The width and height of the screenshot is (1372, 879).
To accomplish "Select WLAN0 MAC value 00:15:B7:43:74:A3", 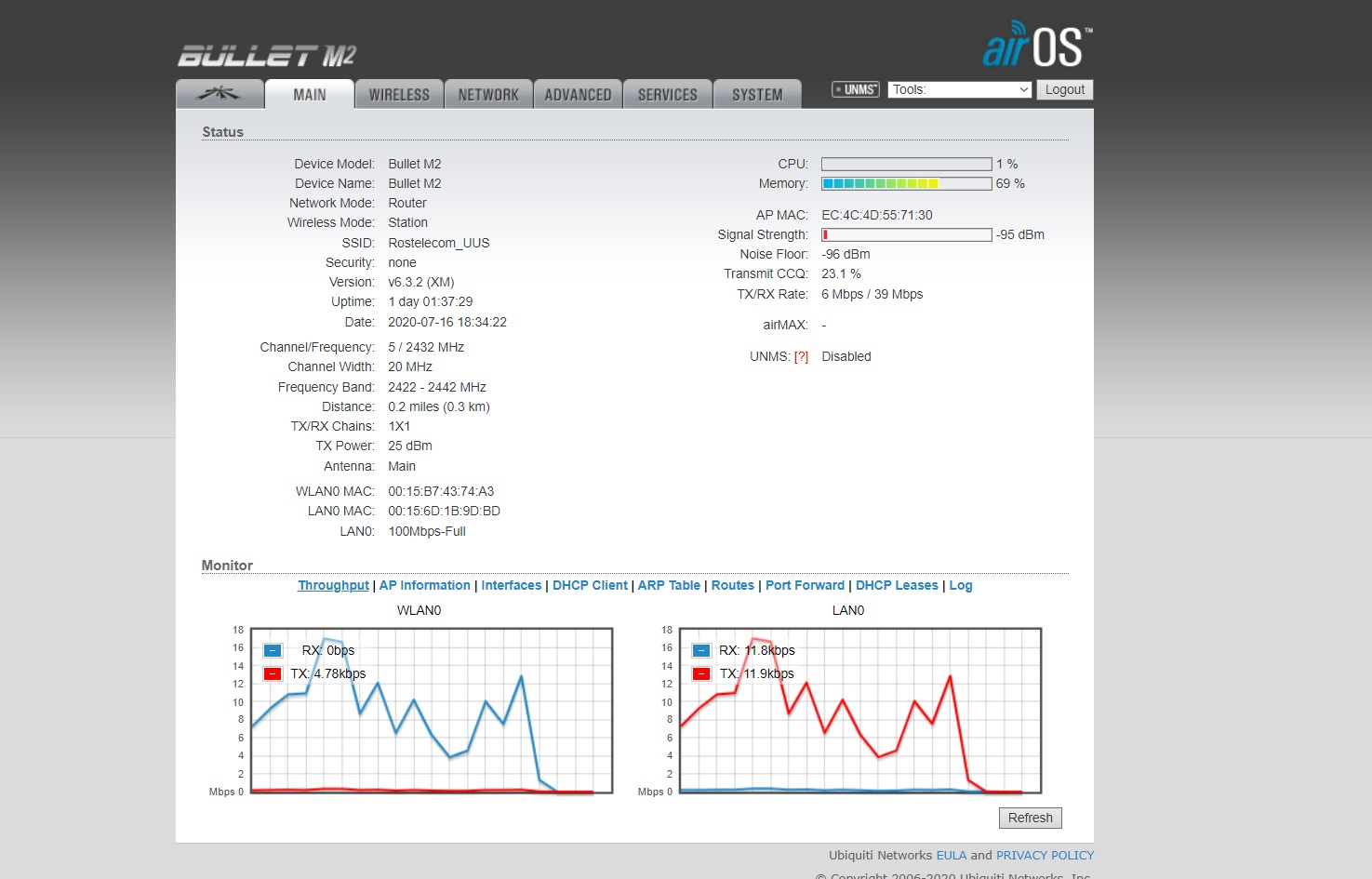I will [x=441, y=491].
